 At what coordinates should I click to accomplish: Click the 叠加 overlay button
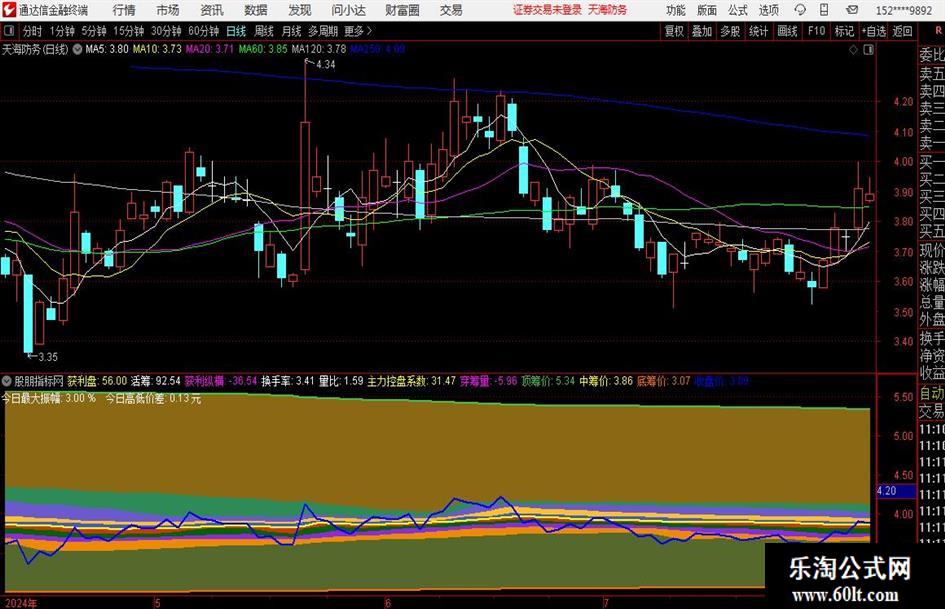(x=702, y=31)
